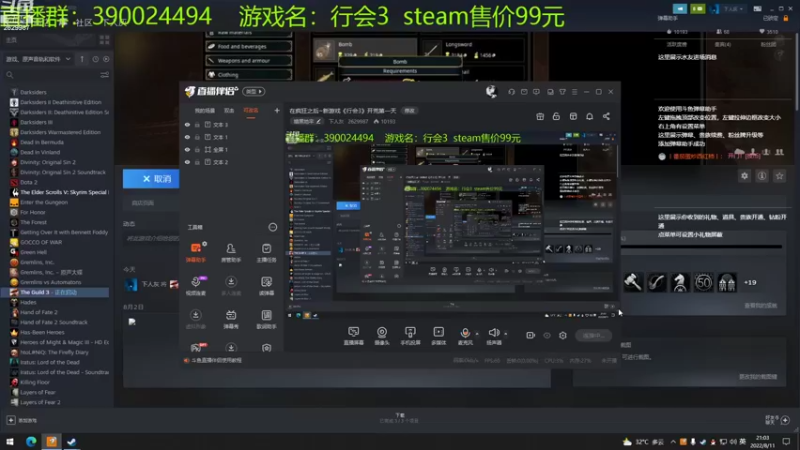Open the 弹幕秀 tool in toolbox
Screen dimensions: 800x450
pyautogui.click(x=231, y=319)
